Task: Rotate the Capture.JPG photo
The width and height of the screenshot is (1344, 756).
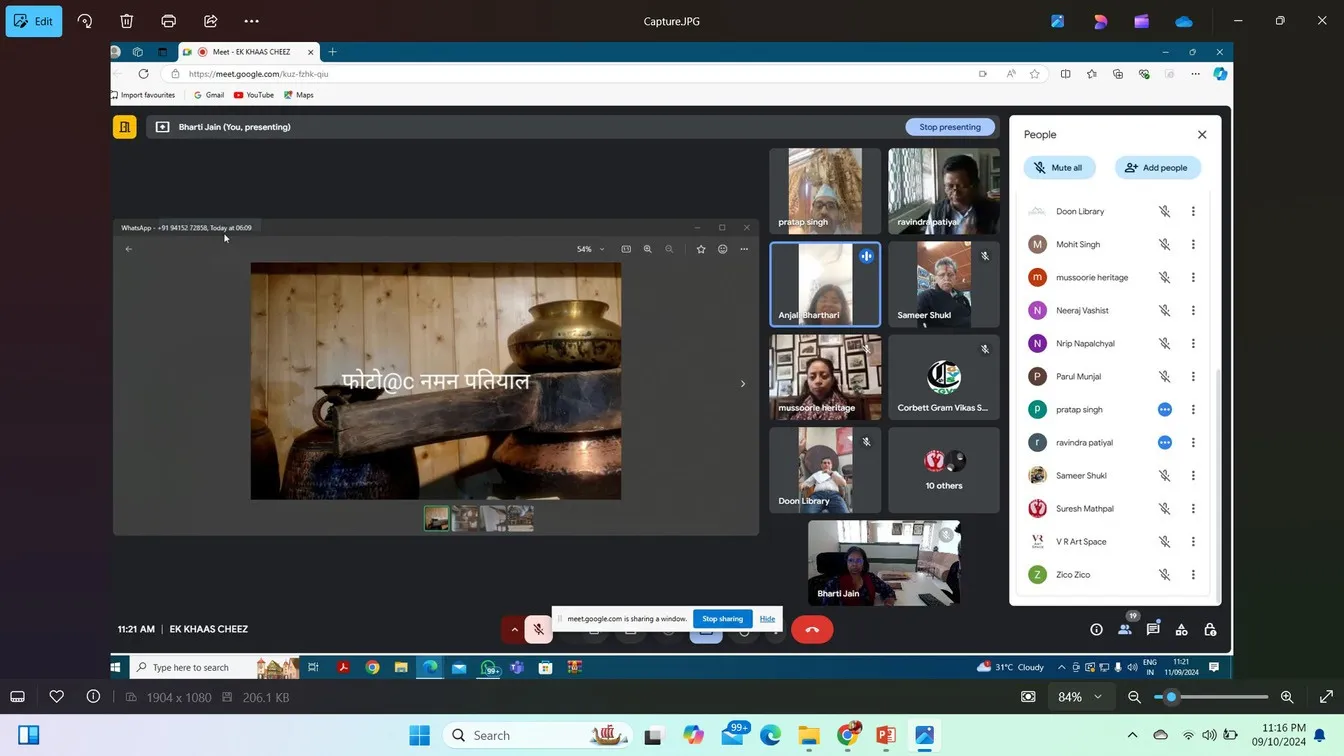Action: (x=85, y=21)
